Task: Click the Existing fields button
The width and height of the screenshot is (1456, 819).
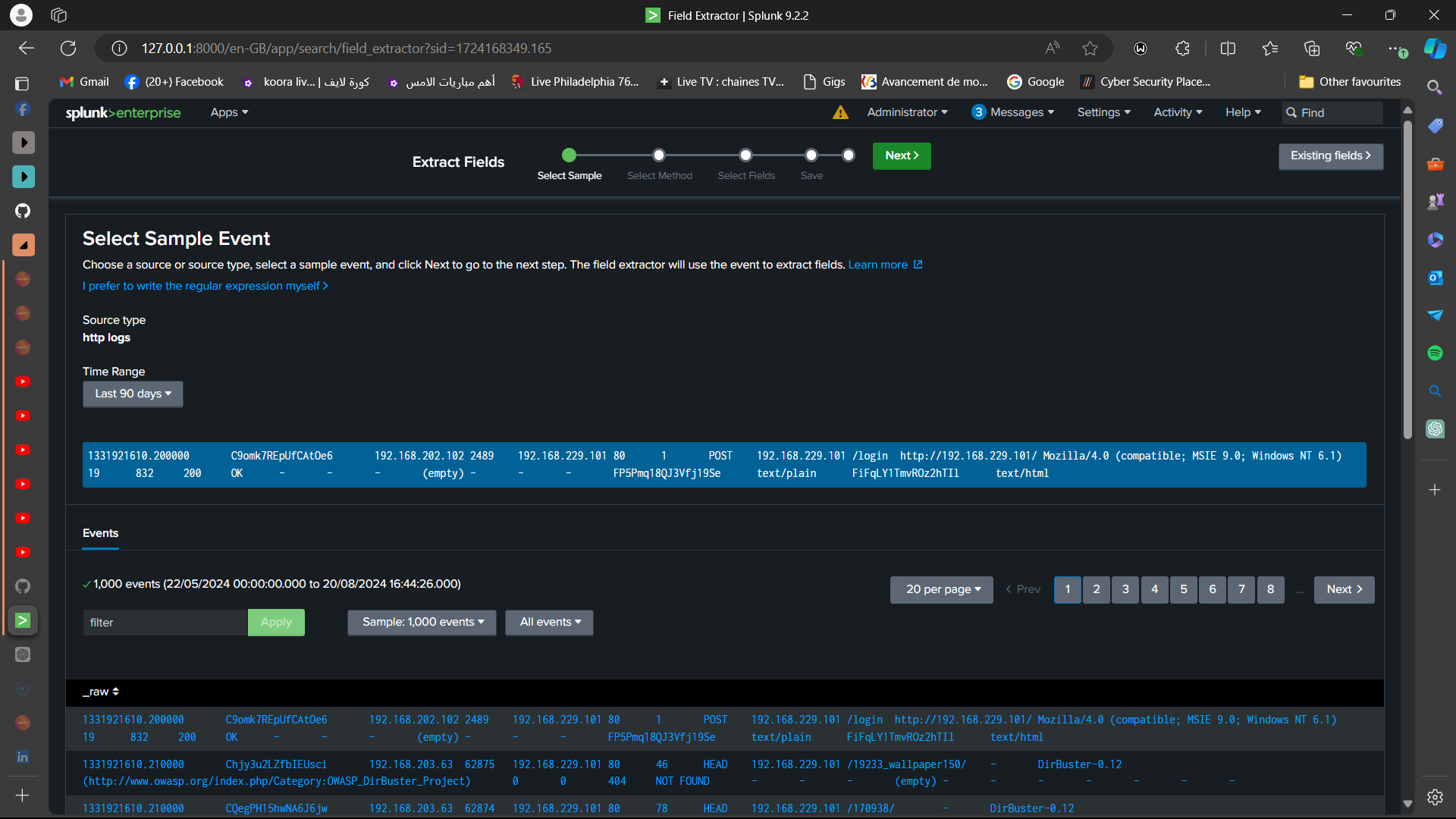Action: coord(1331,156)
